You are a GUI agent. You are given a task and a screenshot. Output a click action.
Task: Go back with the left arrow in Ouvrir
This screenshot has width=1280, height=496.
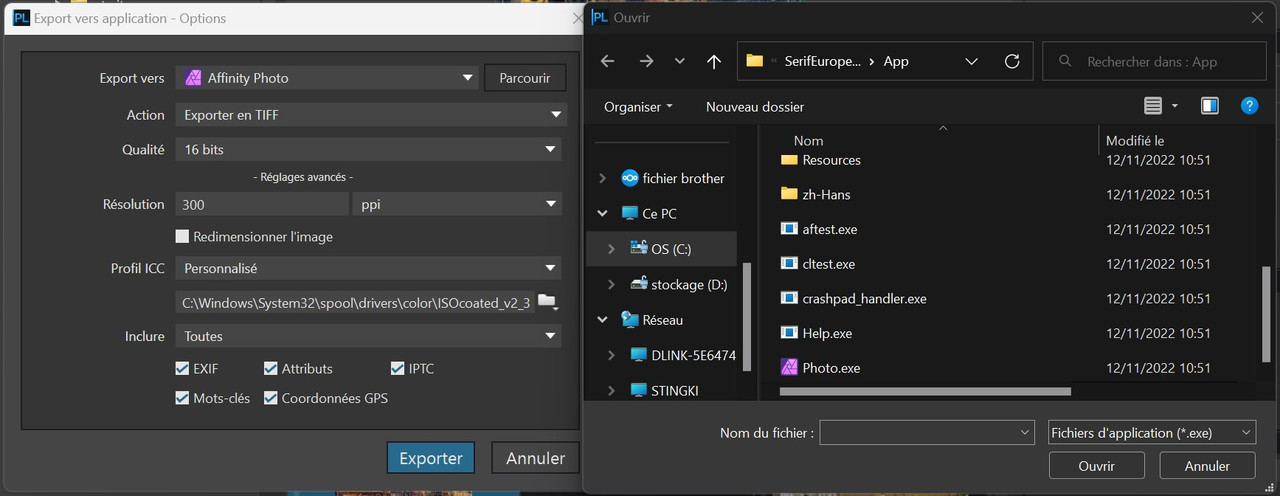coord(607,61)
